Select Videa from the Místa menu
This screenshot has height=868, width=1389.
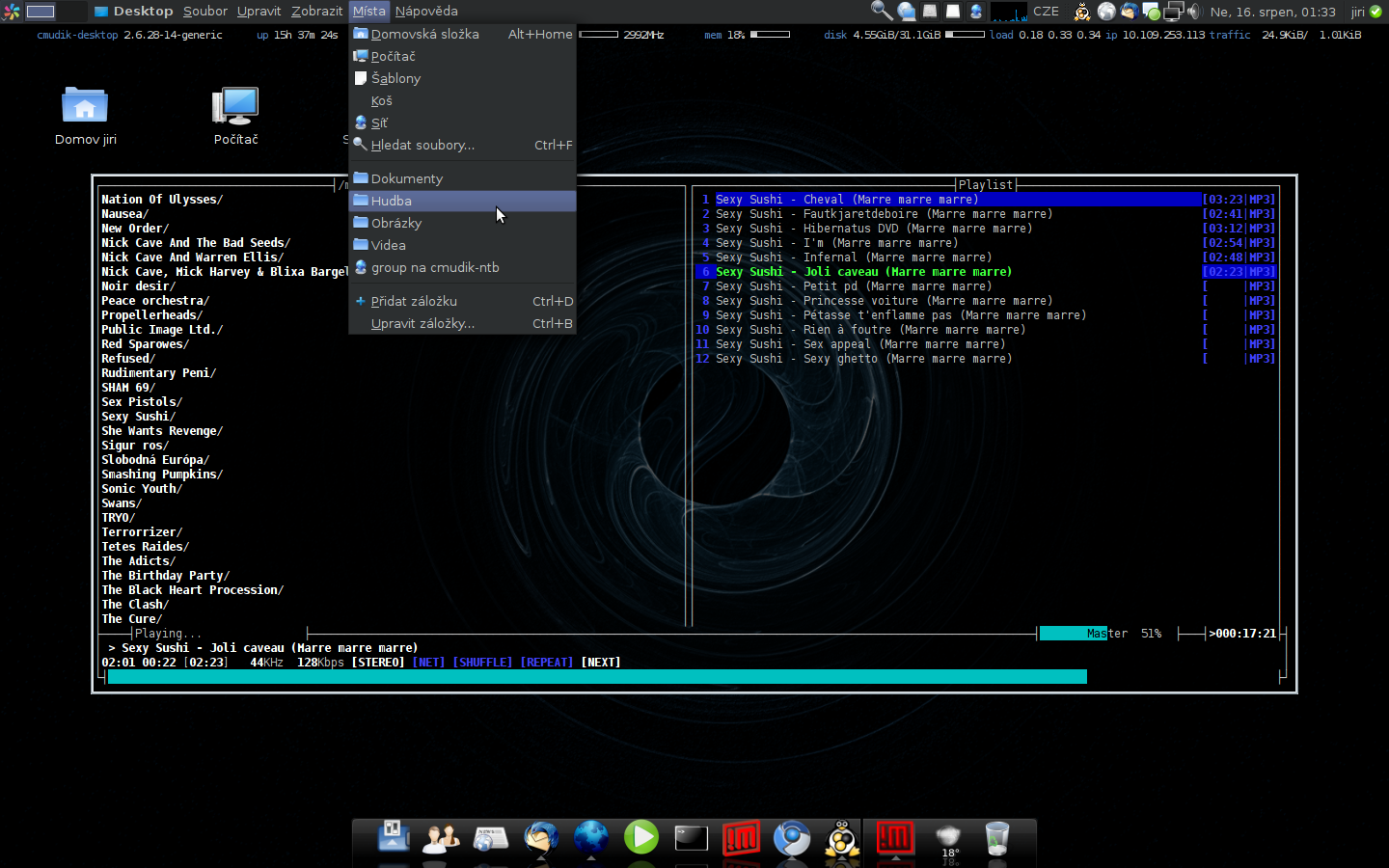pyautogui.click(x=462, y=245)
